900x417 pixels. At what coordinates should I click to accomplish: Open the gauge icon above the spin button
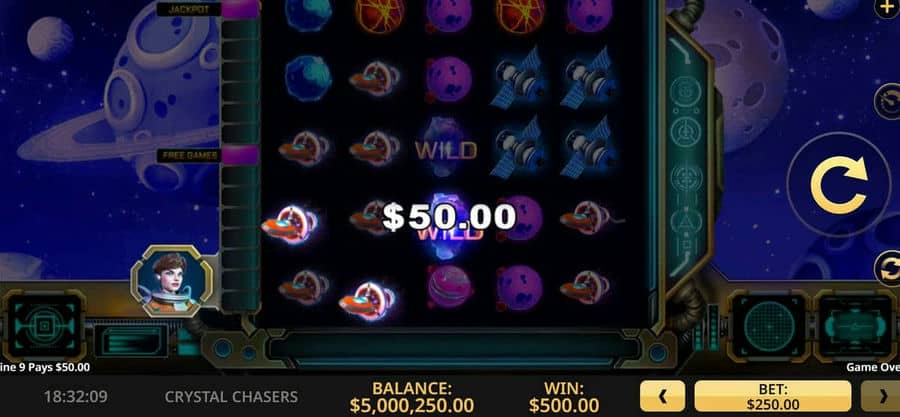887,101
